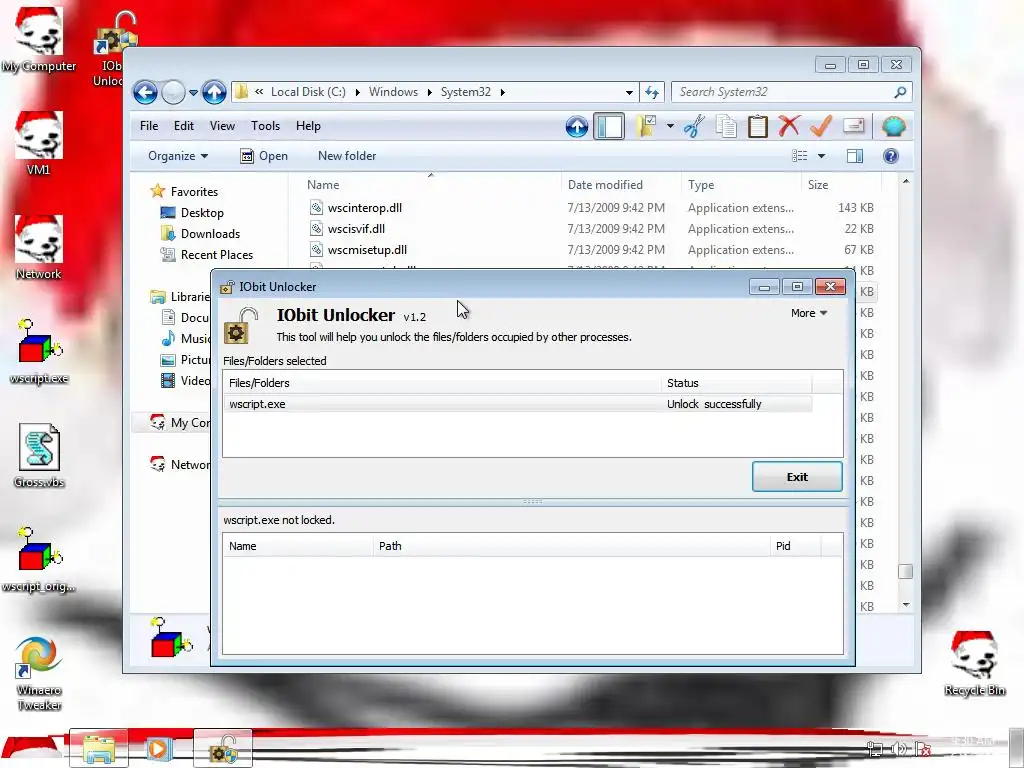The width and height of the screenshot is (1024, 768).
Task: Select Recent Places in Favorites
Action: pos(217,255)
